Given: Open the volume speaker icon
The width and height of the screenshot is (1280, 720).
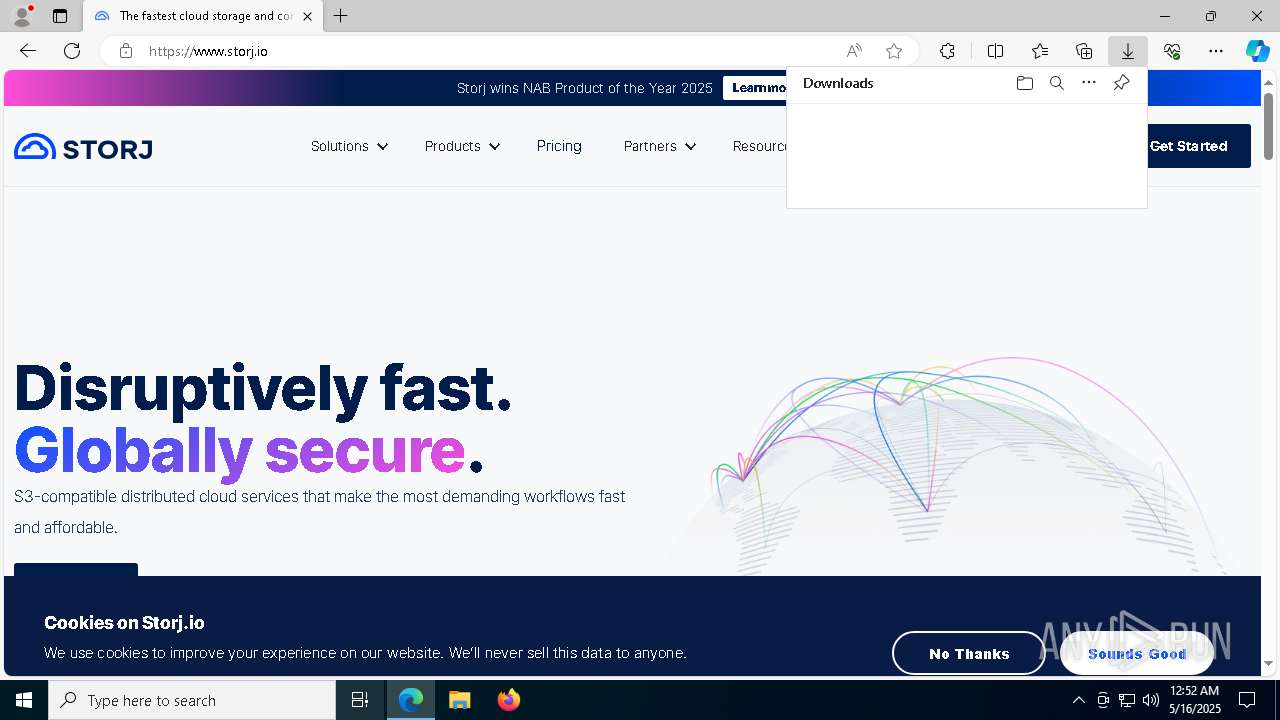Looking at the screenshot, I should pyautogui.click(x=1151, y=700).
